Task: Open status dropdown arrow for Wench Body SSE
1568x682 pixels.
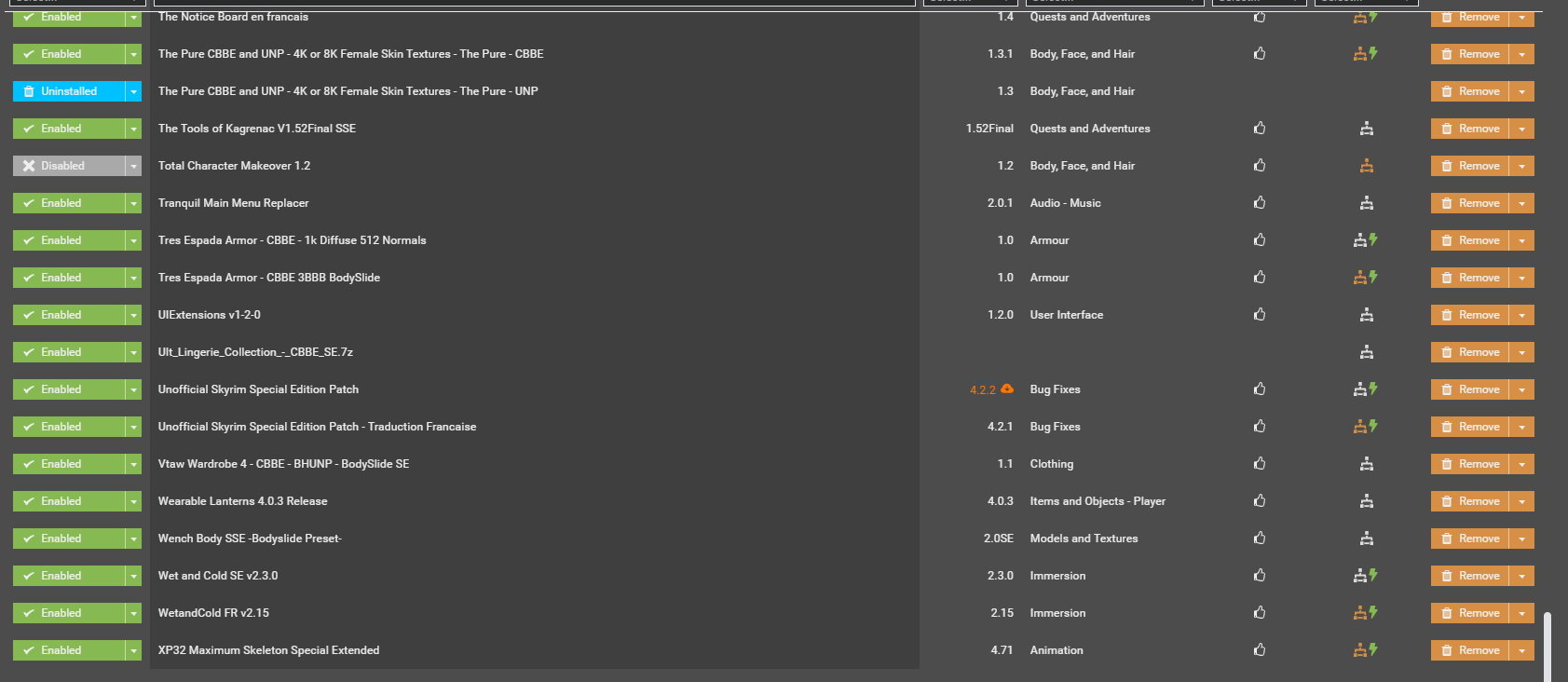Action: coord(133,539)
